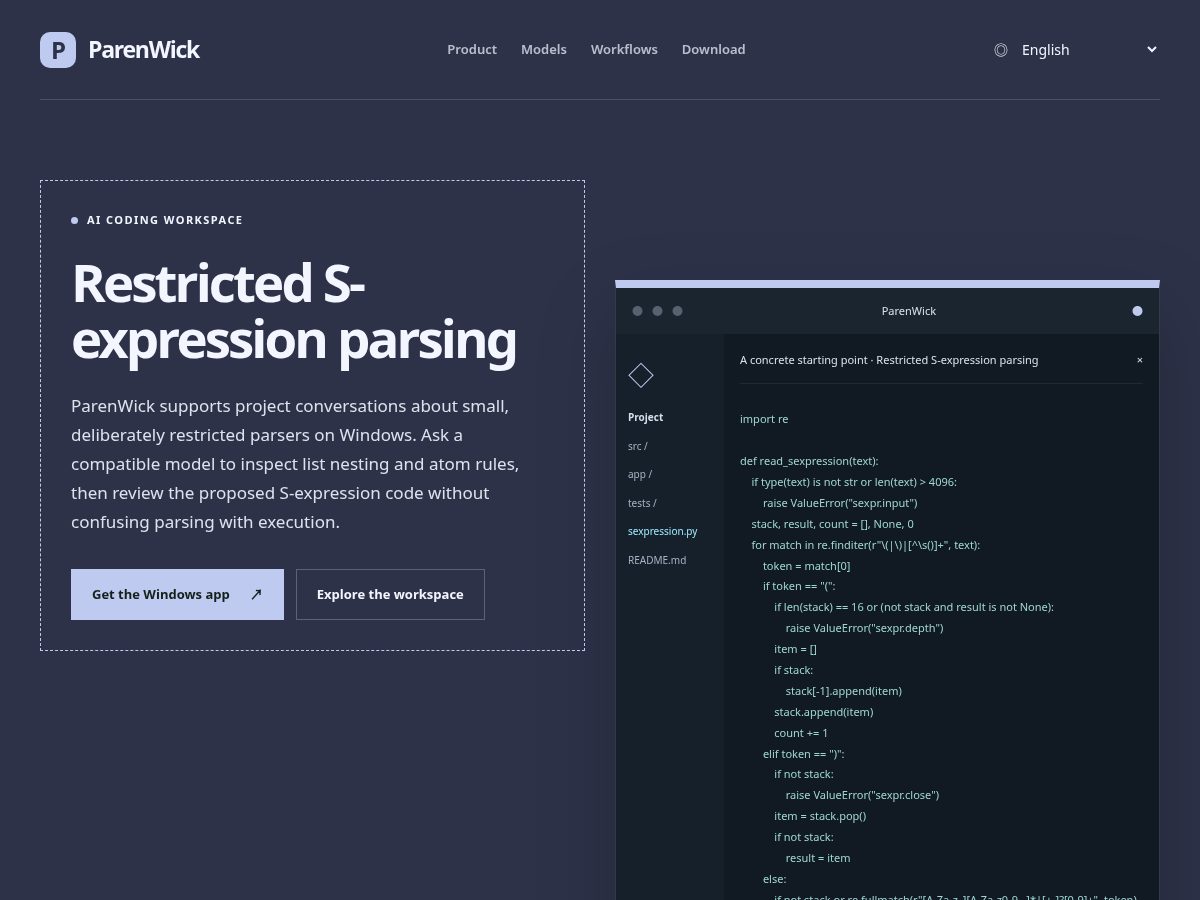The height and width of the screenshot is (900, 1200).
Task: Click the 'result = item' code line
Action: click(x=818, y=858)
